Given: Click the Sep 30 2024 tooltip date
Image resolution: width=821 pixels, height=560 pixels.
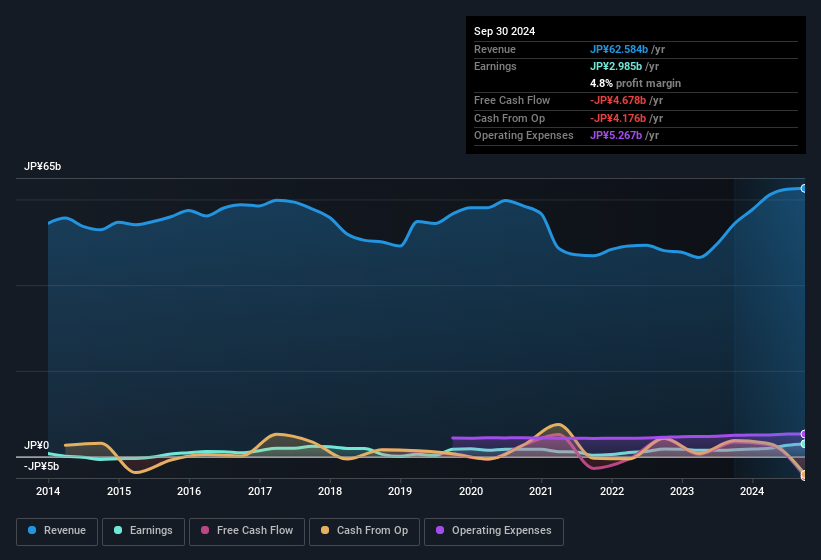Looking at the screenshot, I should pos(504,31).
